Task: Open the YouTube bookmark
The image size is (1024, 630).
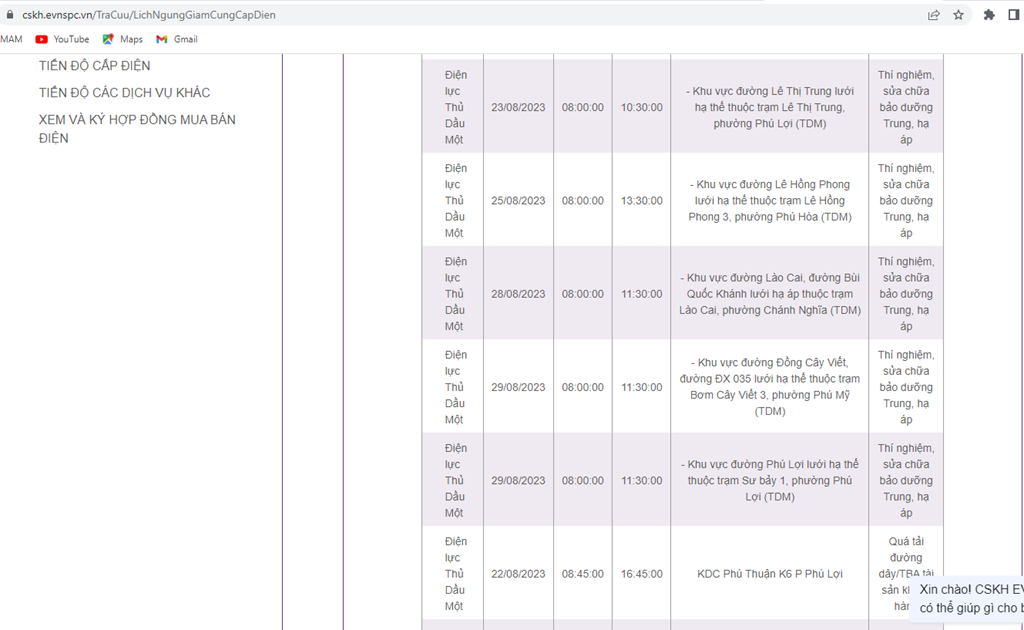Action: coord(63,39)
